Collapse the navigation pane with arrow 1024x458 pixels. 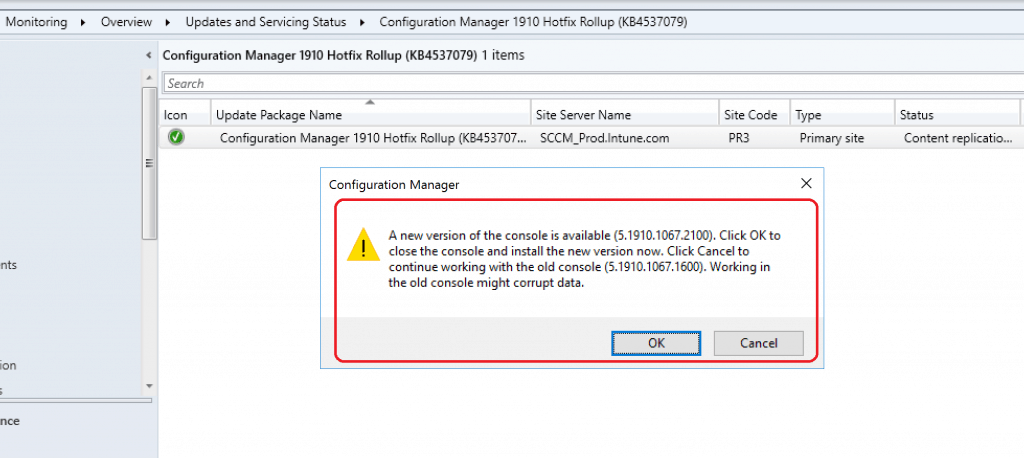149,56
